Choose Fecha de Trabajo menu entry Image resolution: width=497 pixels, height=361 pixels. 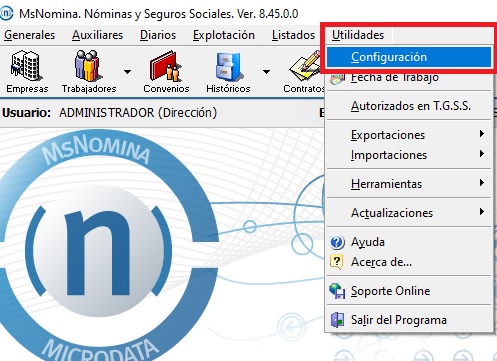point(409,77)
